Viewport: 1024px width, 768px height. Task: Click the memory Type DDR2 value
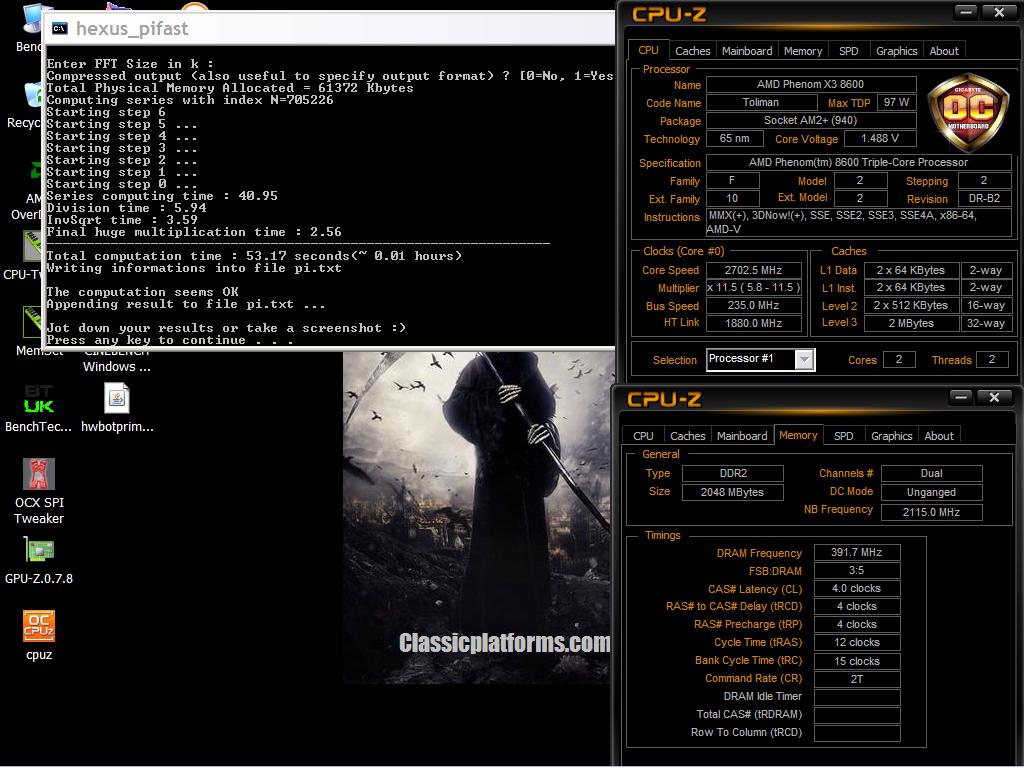pyautogui.click(x=733, y=473)
